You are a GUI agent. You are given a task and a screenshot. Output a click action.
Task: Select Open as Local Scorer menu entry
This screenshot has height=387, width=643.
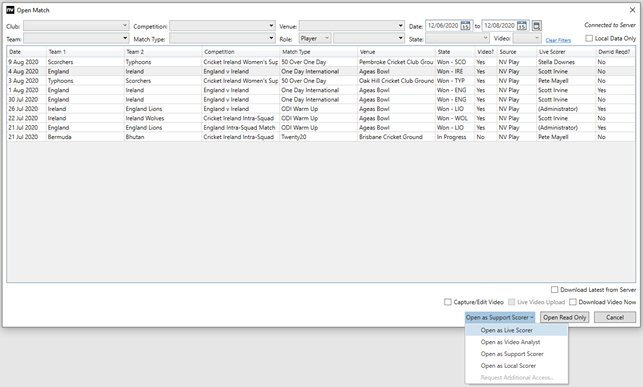click(x=517, y=366)
